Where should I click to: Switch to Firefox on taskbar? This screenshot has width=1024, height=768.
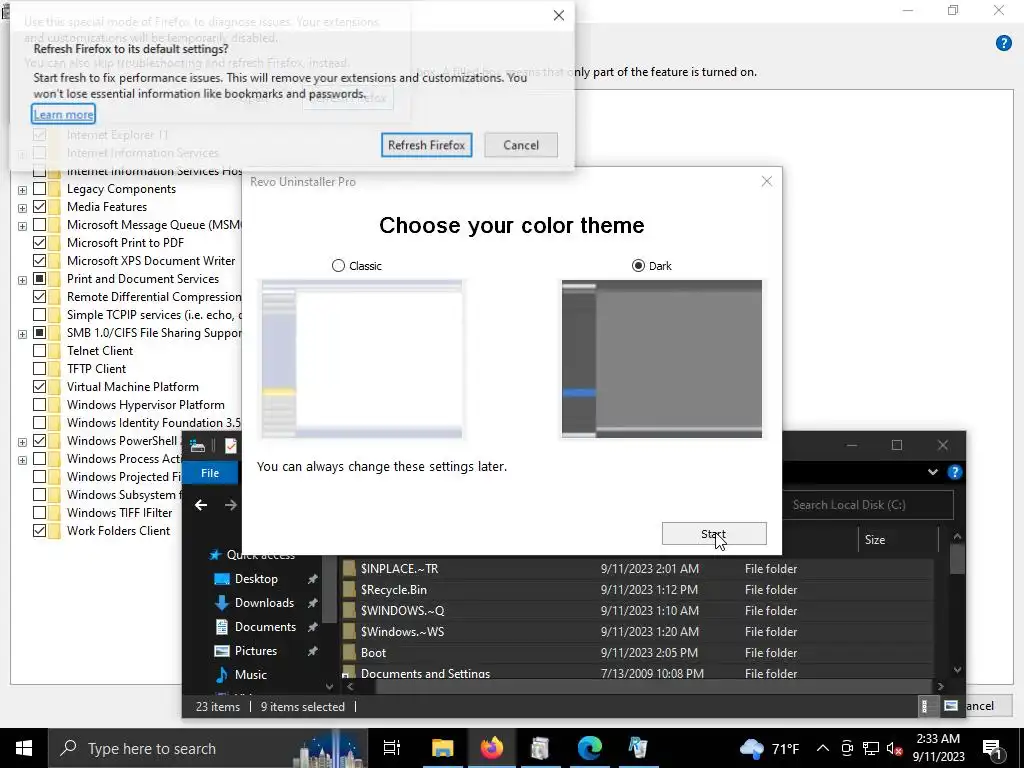pyautogui.click(x=492, y=748)
